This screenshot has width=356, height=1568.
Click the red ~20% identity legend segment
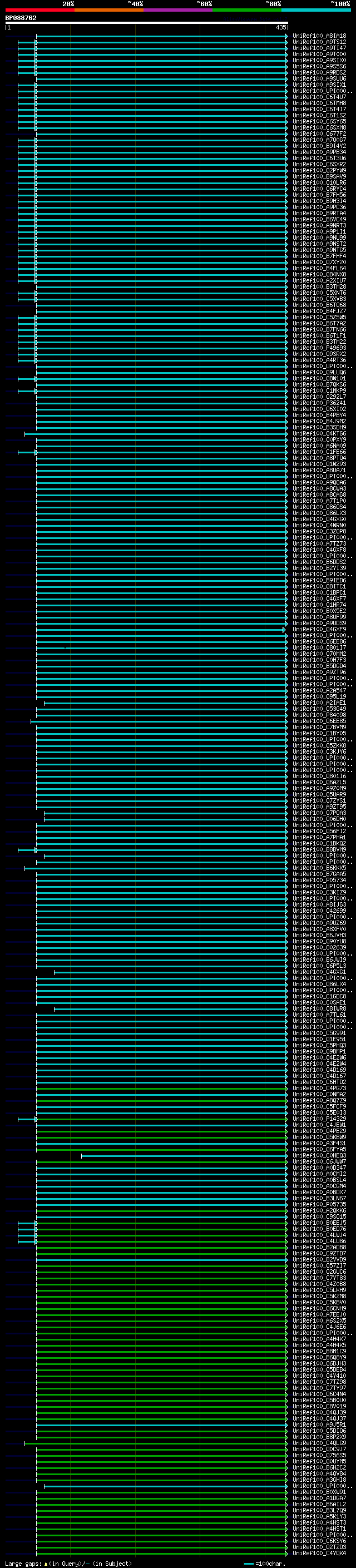click(x=39, y=10)
